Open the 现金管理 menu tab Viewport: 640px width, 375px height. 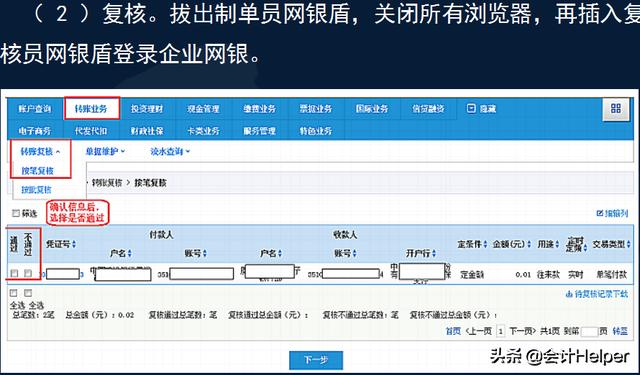tap(203, 109)
